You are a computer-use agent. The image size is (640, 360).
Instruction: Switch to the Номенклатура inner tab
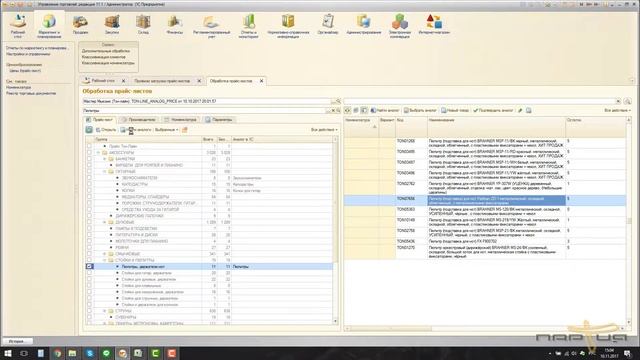point(180,120)
